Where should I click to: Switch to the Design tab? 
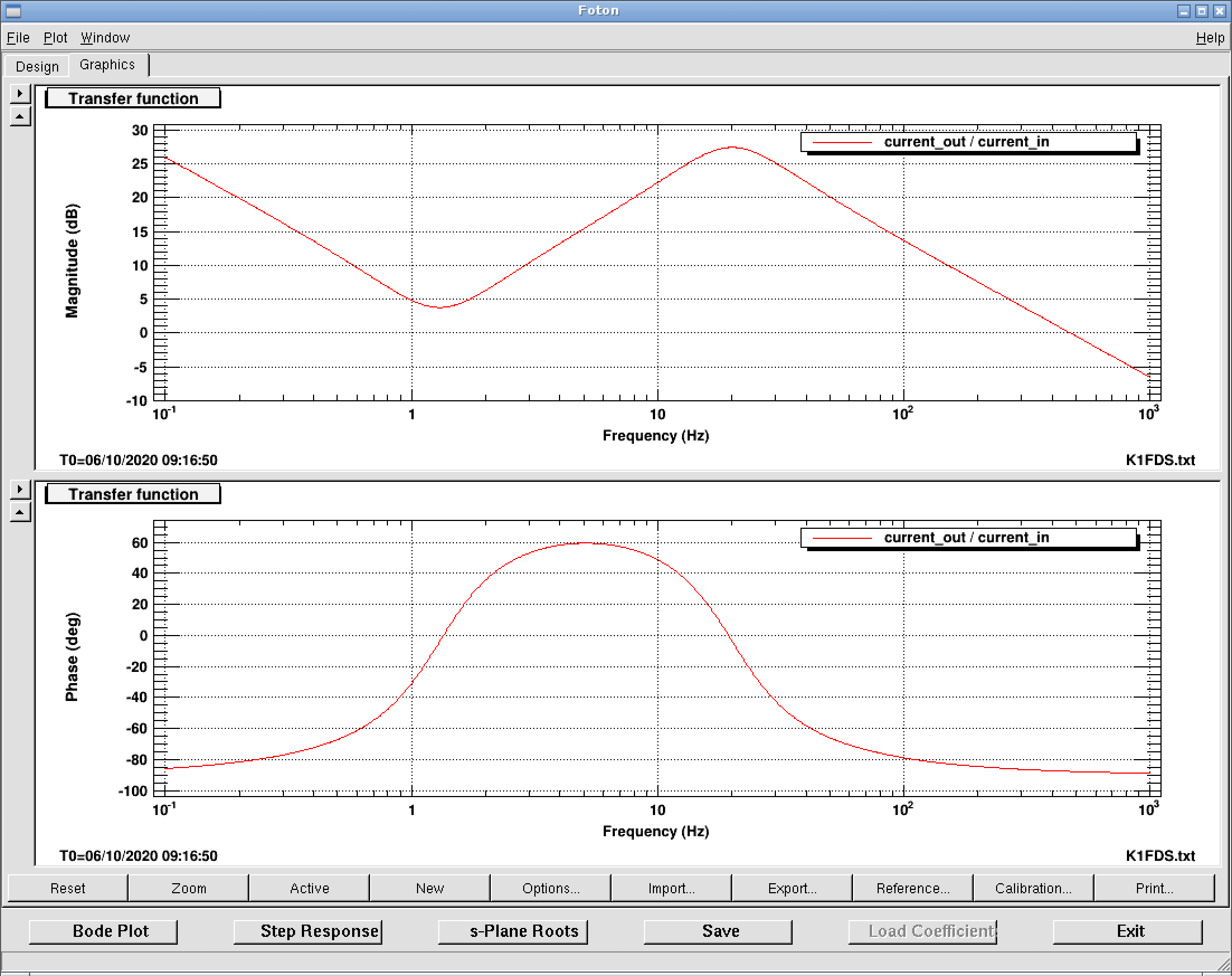coord(37,67)
